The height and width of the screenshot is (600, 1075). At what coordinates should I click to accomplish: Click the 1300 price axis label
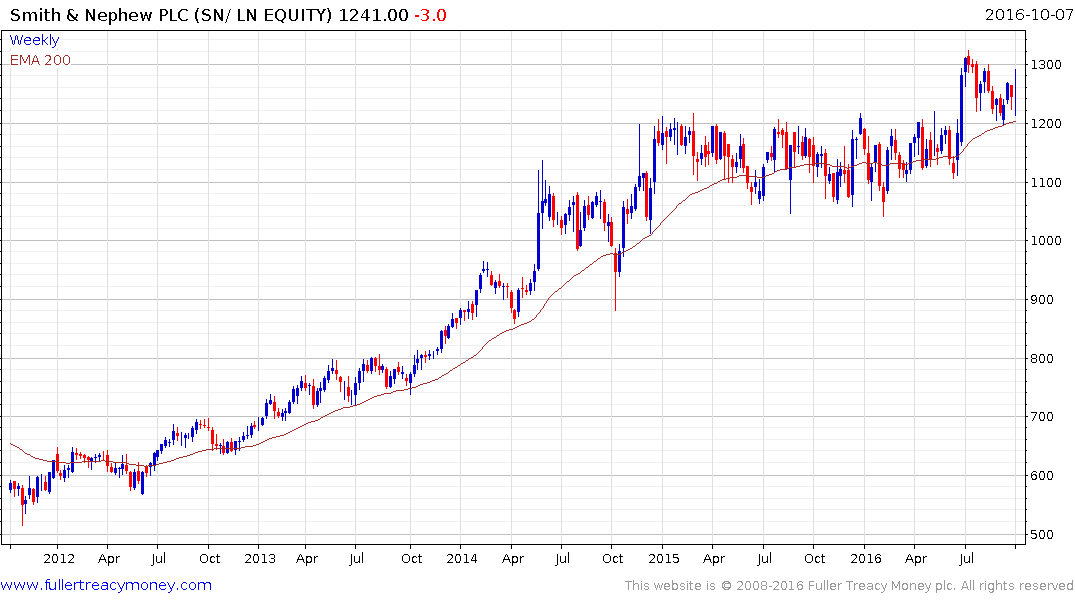coord(1046,64)
